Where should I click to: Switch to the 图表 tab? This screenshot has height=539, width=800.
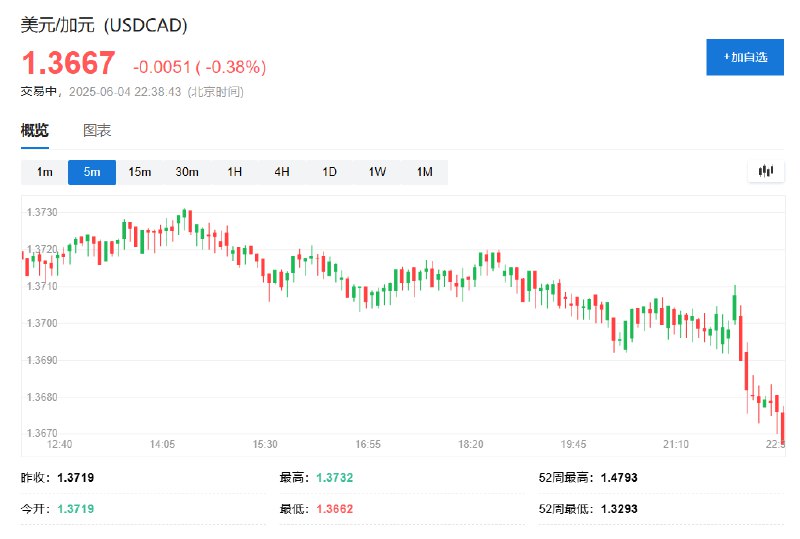point(97,131)
